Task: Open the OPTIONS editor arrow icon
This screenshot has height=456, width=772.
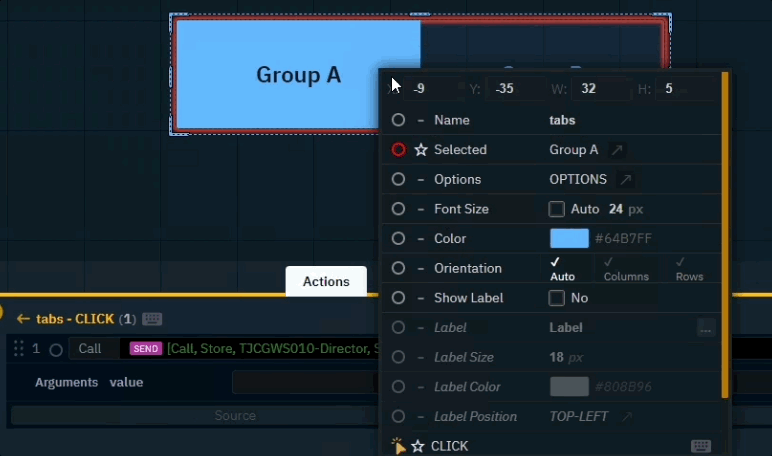Action: click(625, 180)
